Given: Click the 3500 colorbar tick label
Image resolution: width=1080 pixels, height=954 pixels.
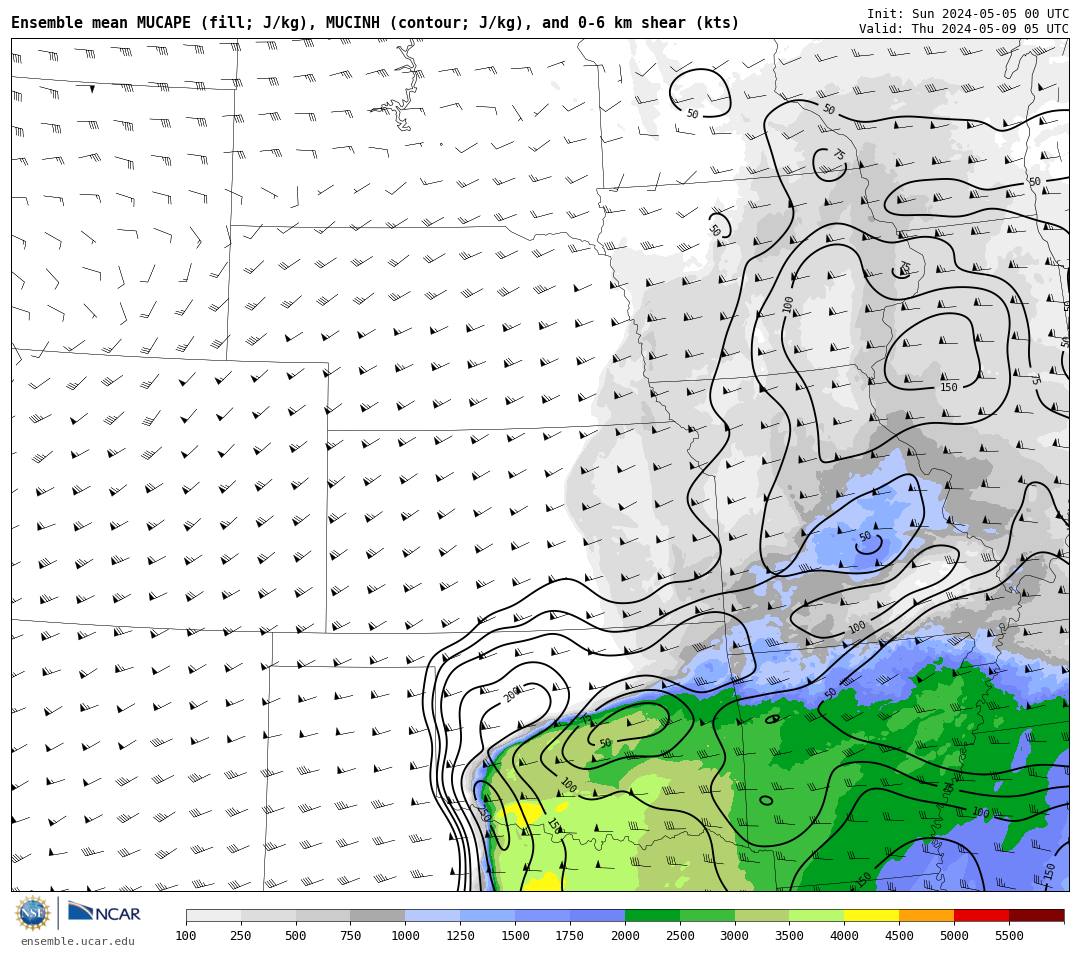Looking at the screenshot, I should (789, 935).
